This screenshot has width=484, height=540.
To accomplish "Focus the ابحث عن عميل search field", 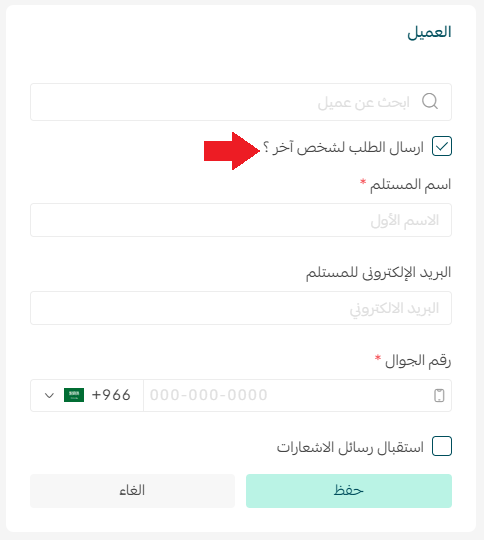I will (x=241, y=102).
